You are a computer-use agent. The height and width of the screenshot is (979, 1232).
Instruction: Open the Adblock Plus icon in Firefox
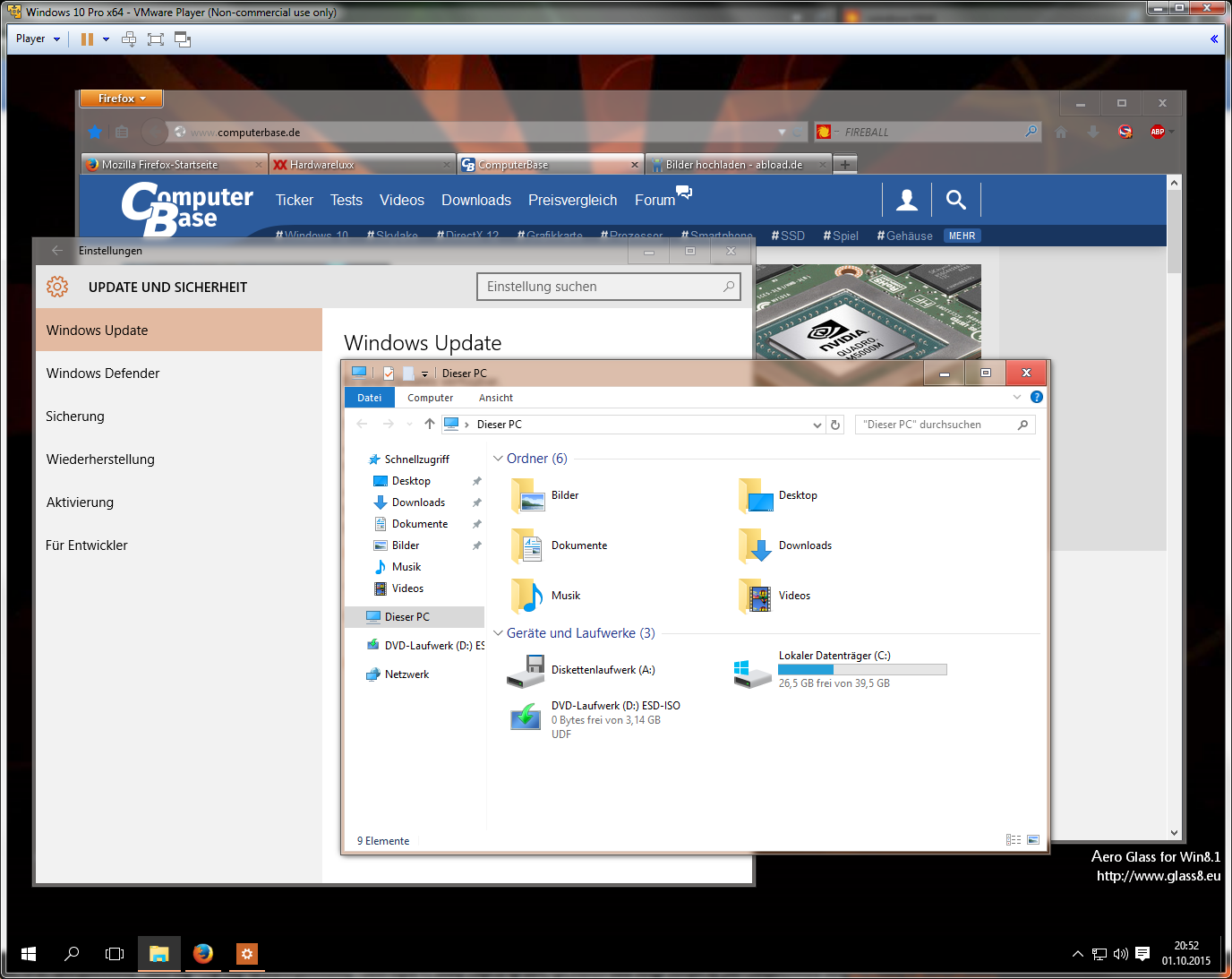click(1158, 132)
